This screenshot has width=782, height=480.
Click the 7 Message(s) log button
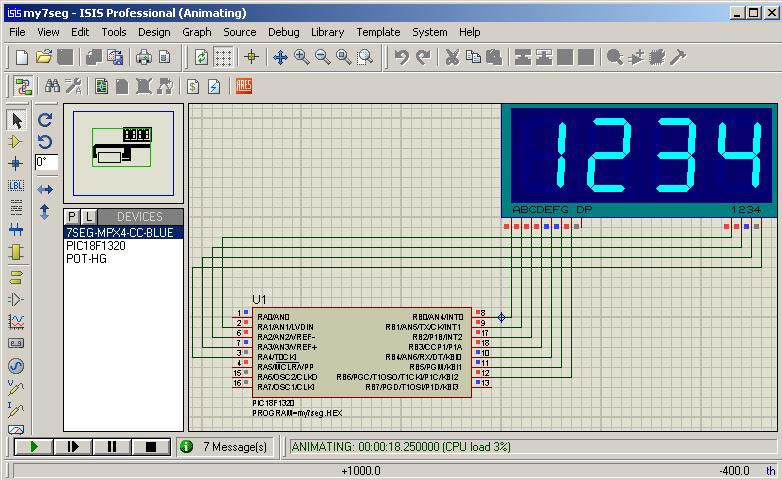pyautogui.click(x=225, y=447)
